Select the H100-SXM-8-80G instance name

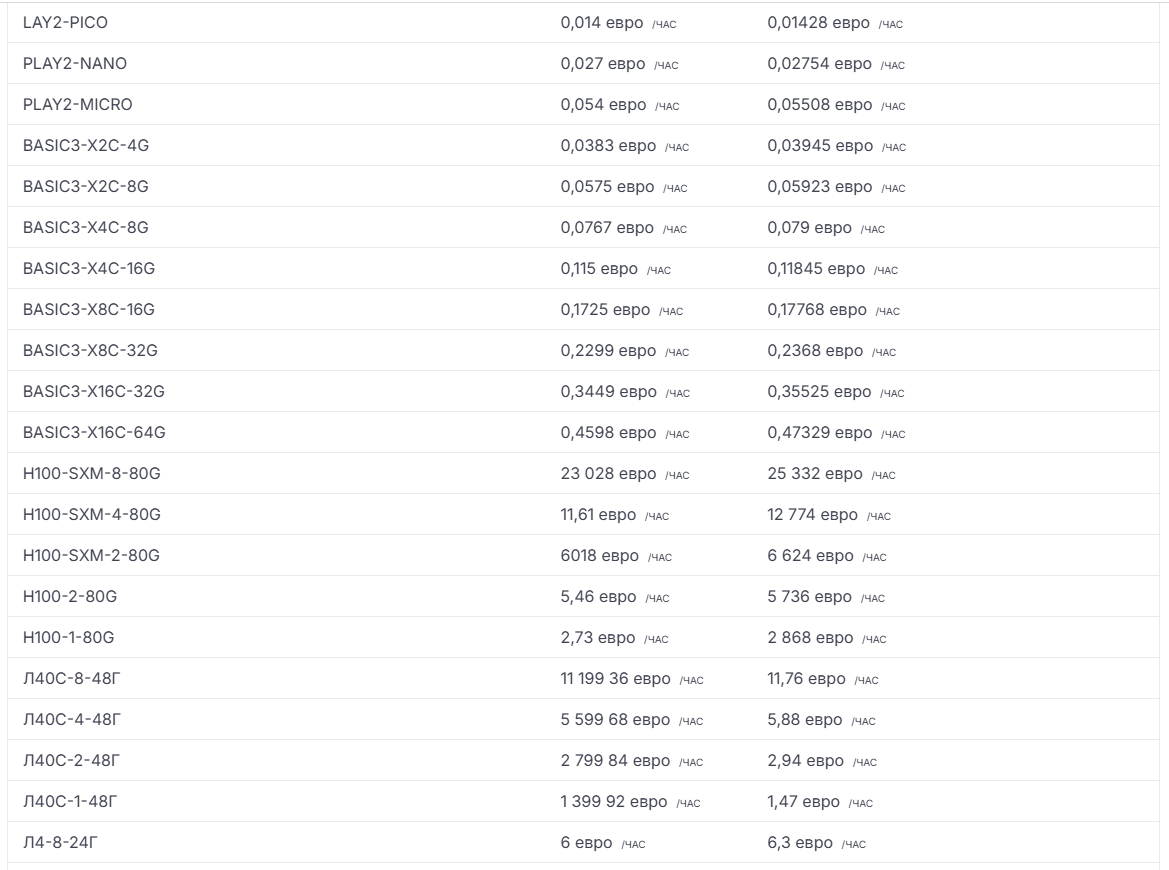coord(91,474)
